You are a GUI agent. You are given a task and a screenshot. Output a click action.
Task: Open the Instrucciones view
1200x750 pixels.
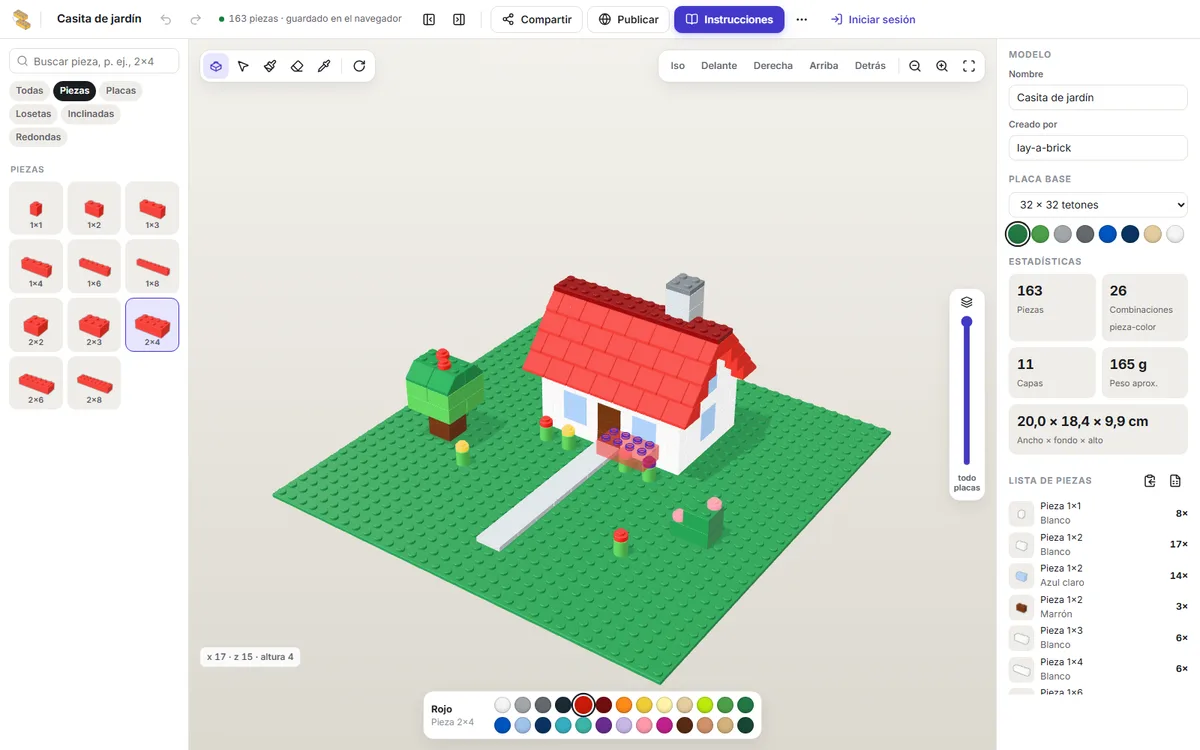pyautogui.click(x=729, y=19)
